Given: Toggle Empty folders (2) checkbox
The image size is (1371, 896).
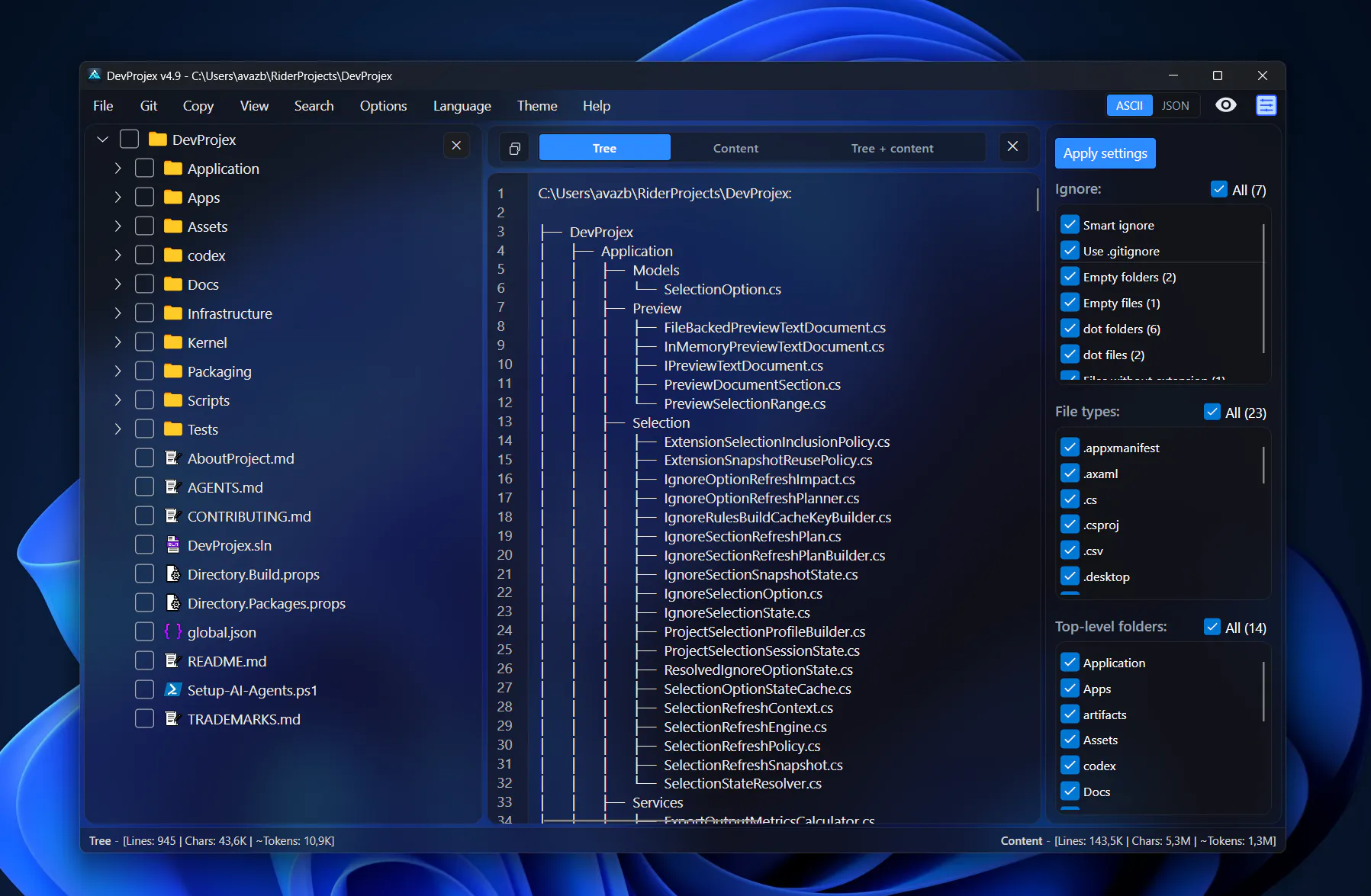Looking at the screenshot, I should 1070,276.
